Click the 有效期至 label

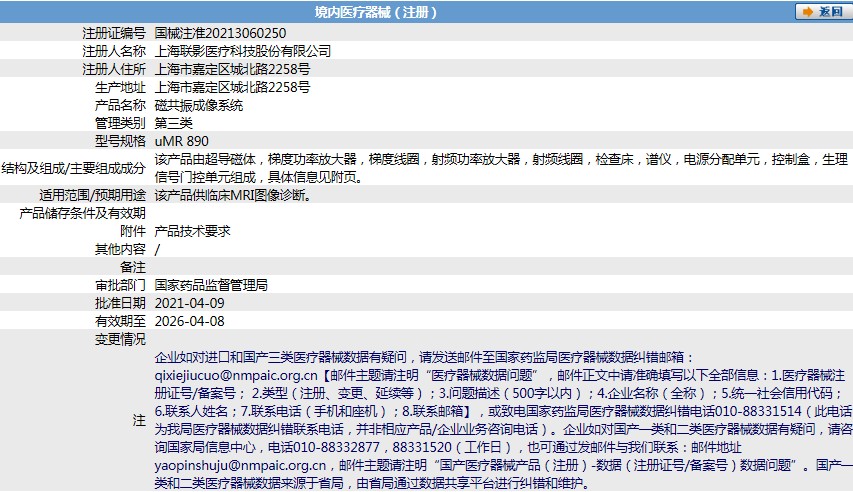pos(120,321)
